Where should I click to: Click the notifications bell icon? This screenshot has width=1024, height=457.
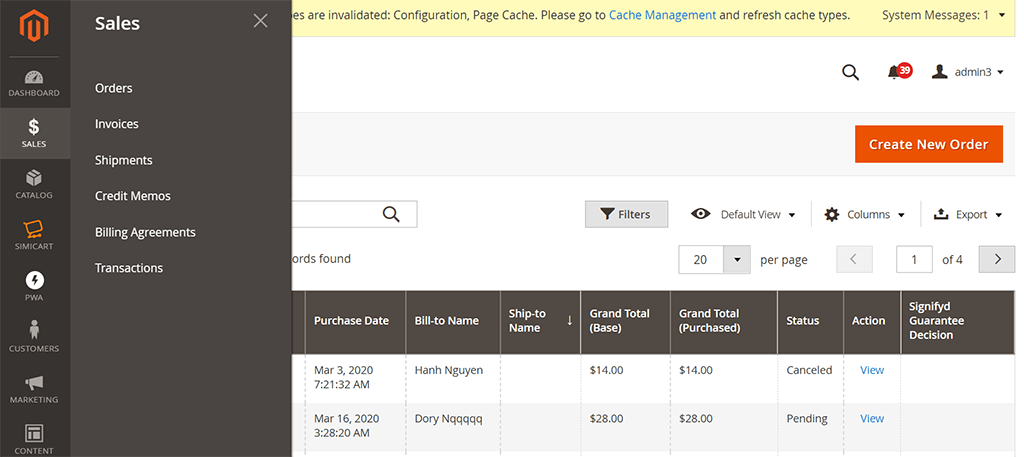tap(893, 72)
